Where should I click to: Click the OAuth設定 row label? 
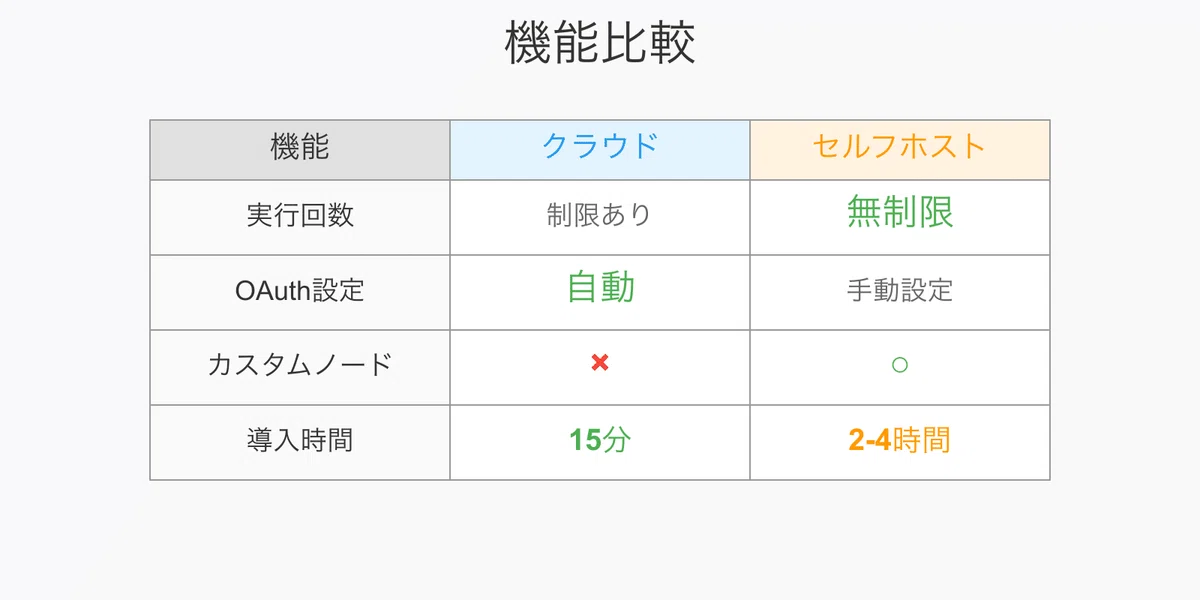click(300, 290)
